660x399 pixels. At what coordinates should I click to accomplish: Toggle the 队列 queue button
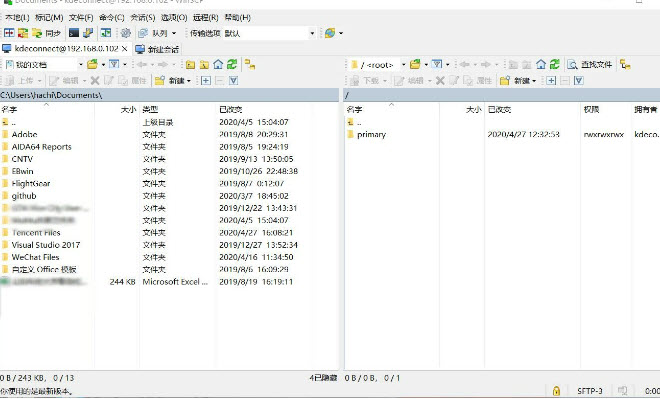pyautogui.click(x=153, y=33)
